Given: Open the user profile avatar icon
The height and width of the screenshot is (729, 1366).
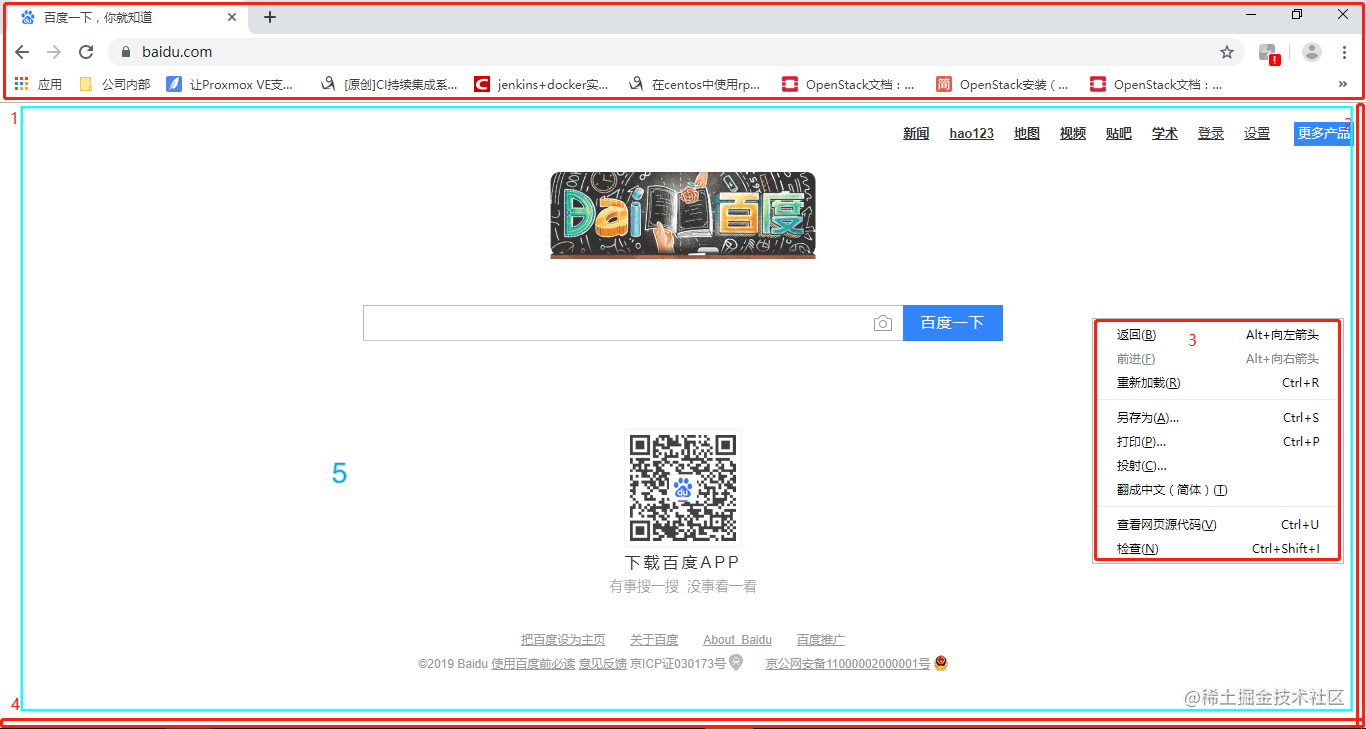Looking at the screenshot, I should pyautogui.click(x=1312, y=52).
